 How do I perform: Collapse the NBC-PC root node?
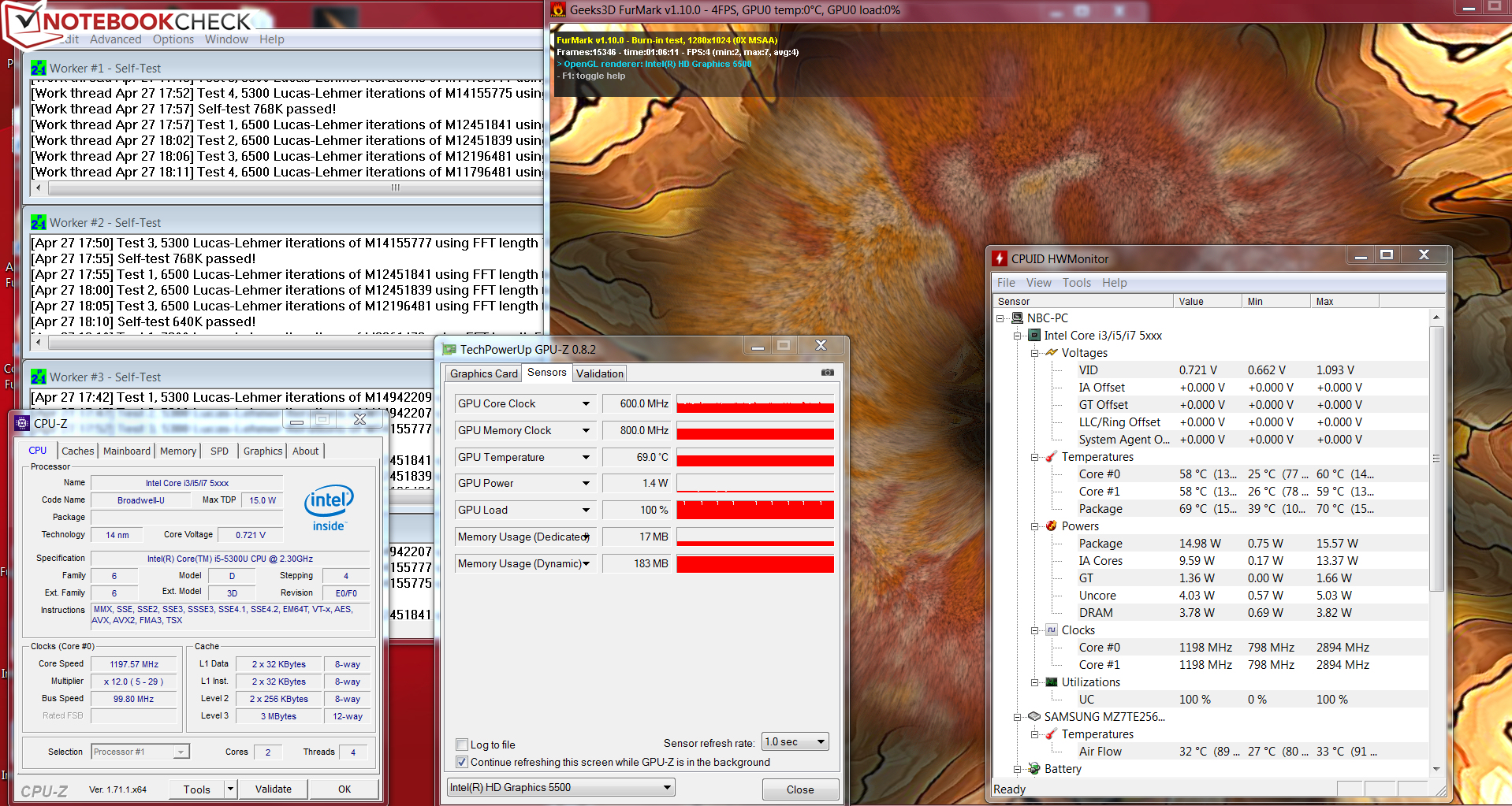pyautogui.click(x=1000, y=318)
